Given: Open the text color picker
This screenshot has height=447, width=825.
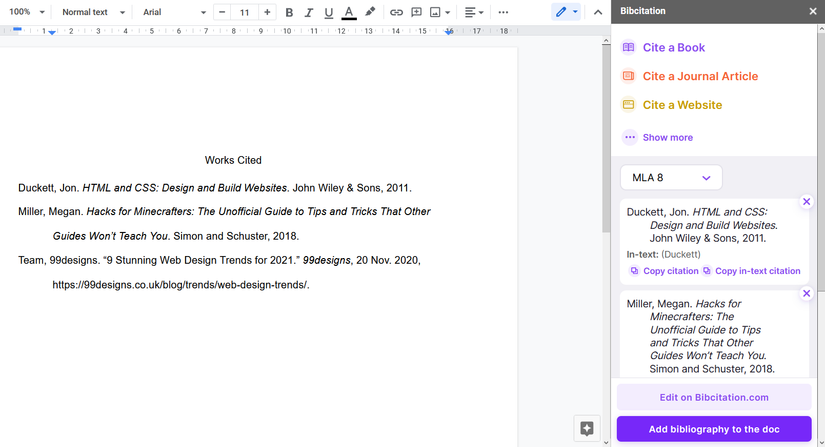Looking at the screenshot, I should click(x=348, y=12).
